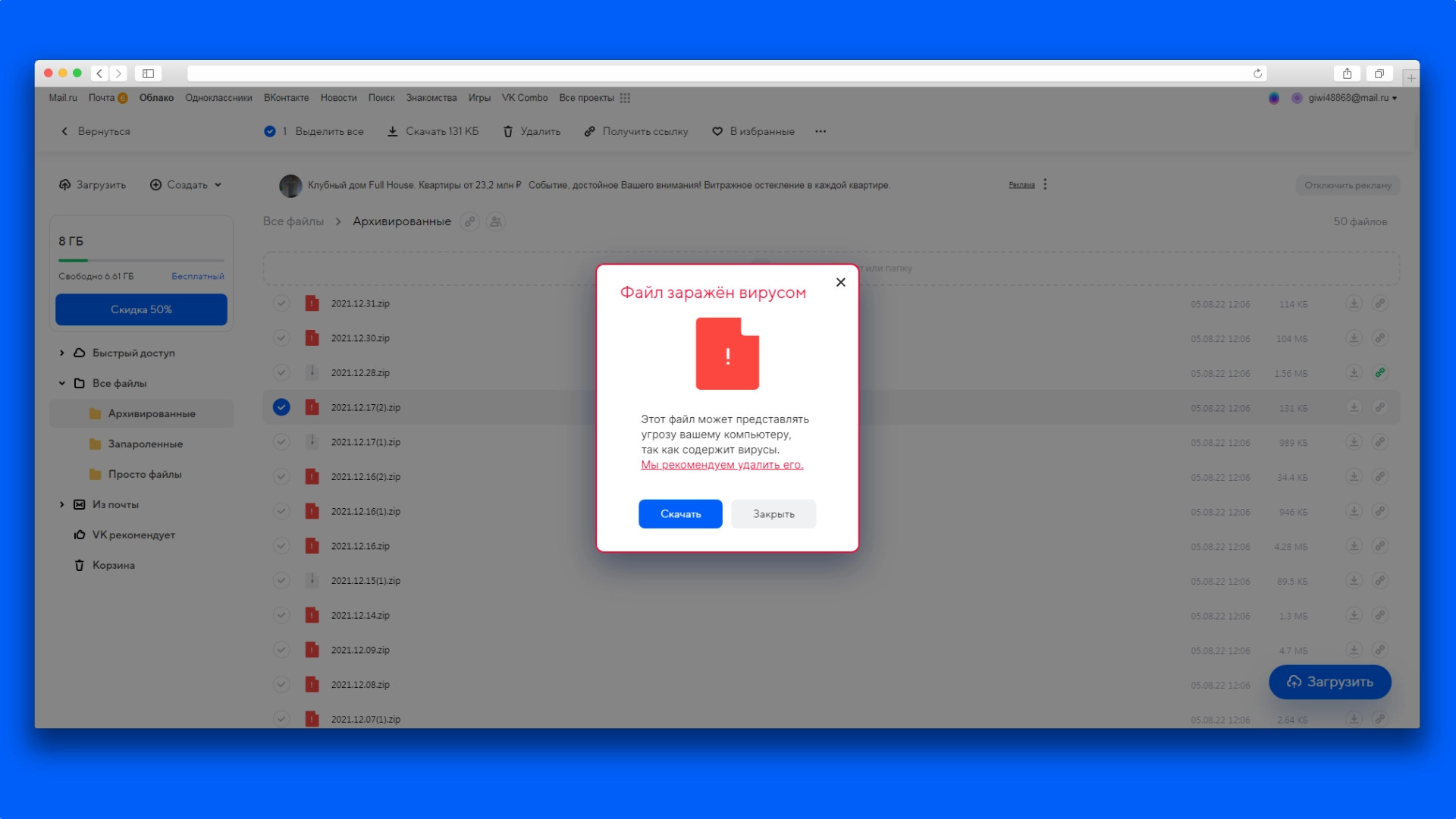The height and width of the screenshot is (819, 1456).
Task: Click the browser address bar
Action: [713, 74]
